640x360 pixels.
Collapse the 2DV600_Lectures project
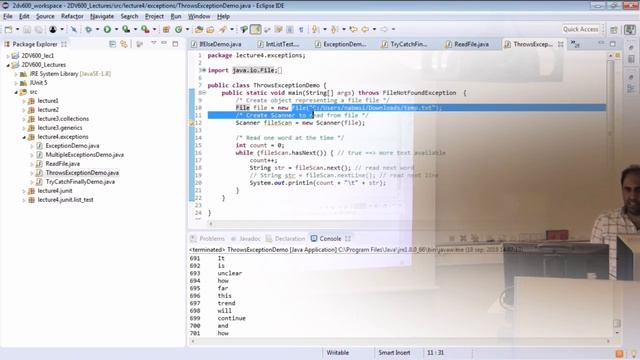coord(8,65)
